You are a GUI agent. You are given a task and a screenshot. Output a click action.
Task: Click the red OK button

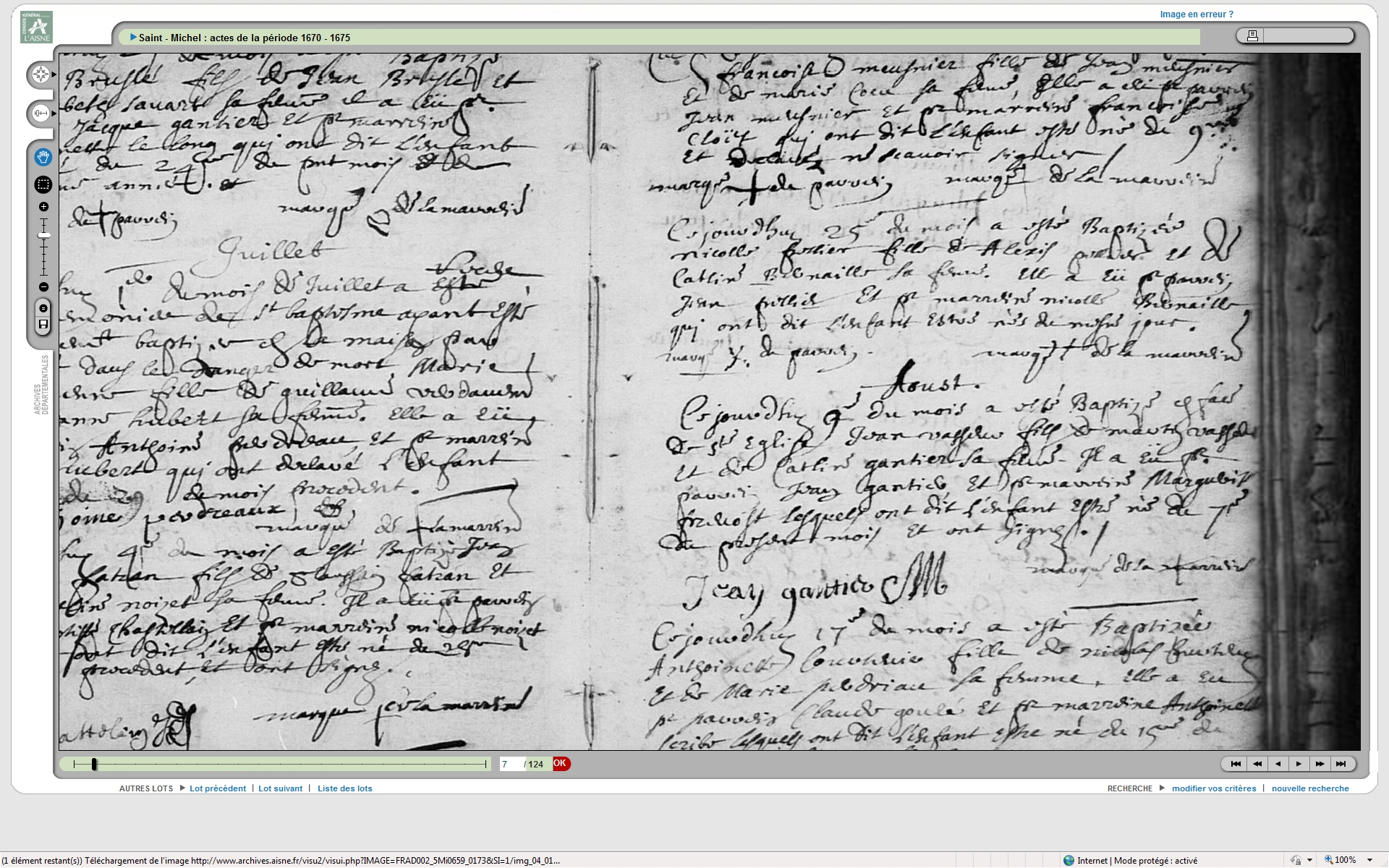(561, 763)
